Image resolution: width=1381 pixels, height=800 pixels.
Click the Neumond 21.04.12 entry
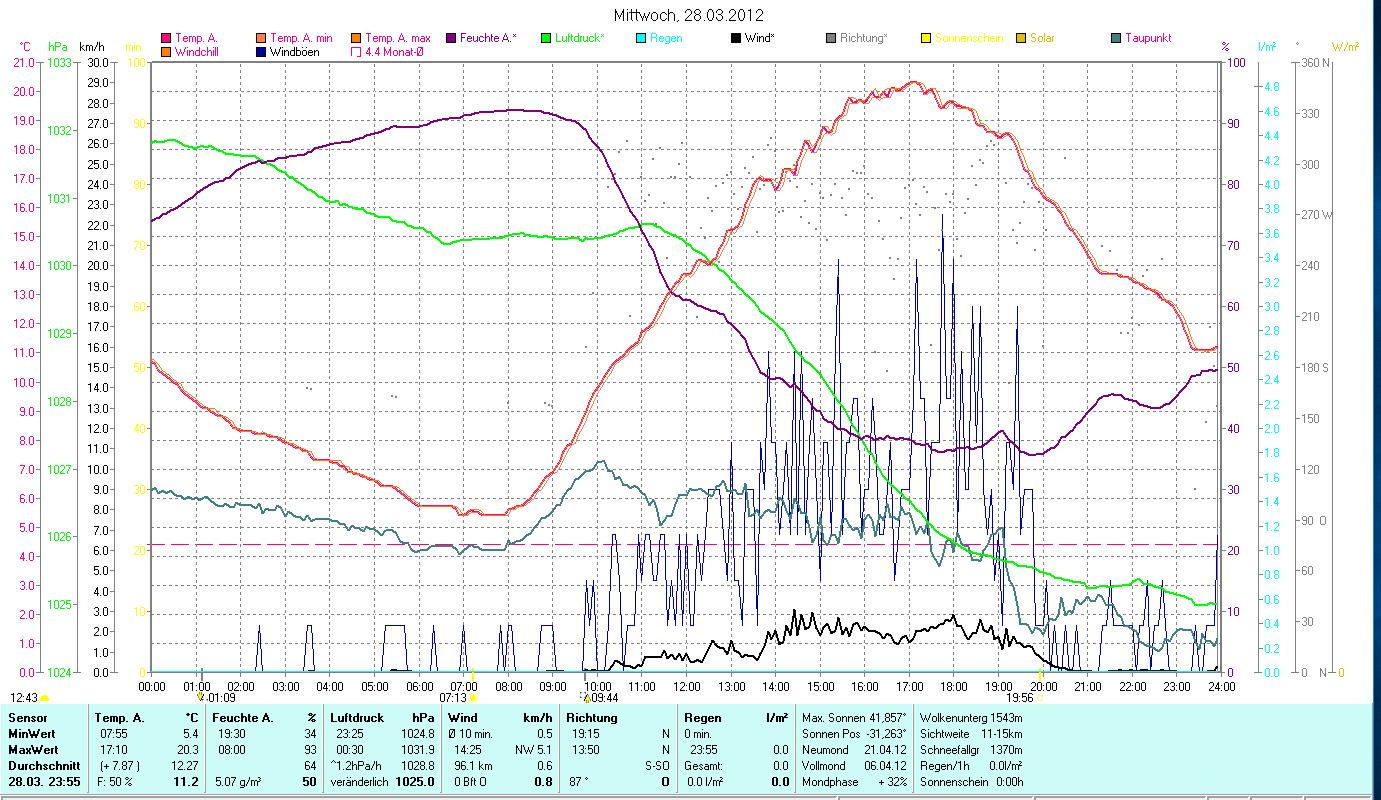tap(854, 749)
